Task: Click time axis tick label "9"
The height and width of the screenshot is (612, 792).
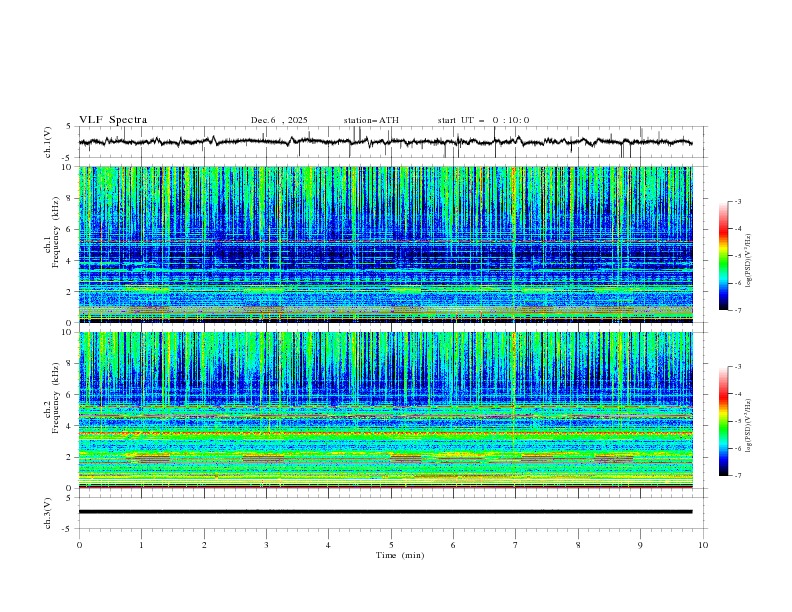Action: 640,545
